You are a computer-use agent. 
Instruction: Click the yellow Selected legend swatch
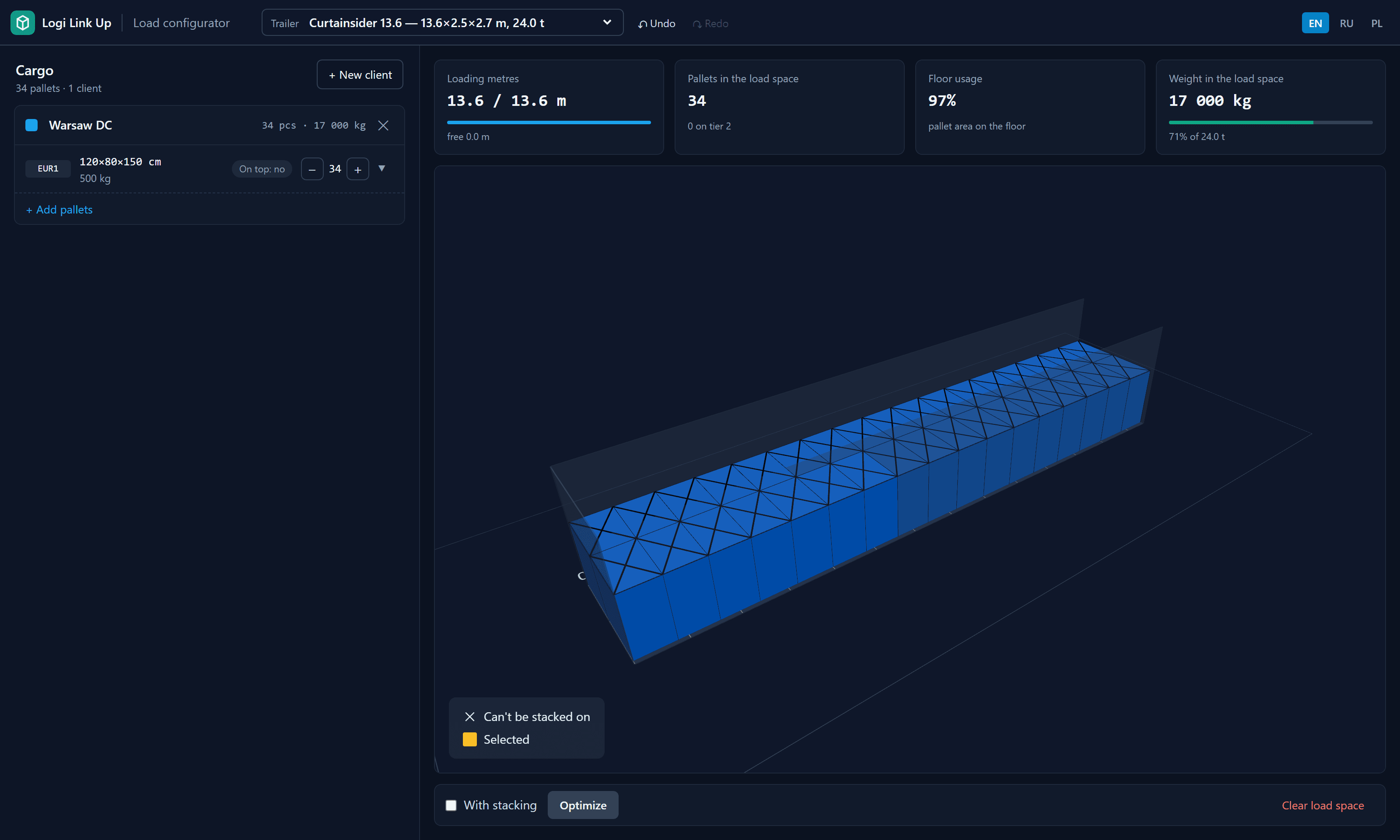point(470,739)
